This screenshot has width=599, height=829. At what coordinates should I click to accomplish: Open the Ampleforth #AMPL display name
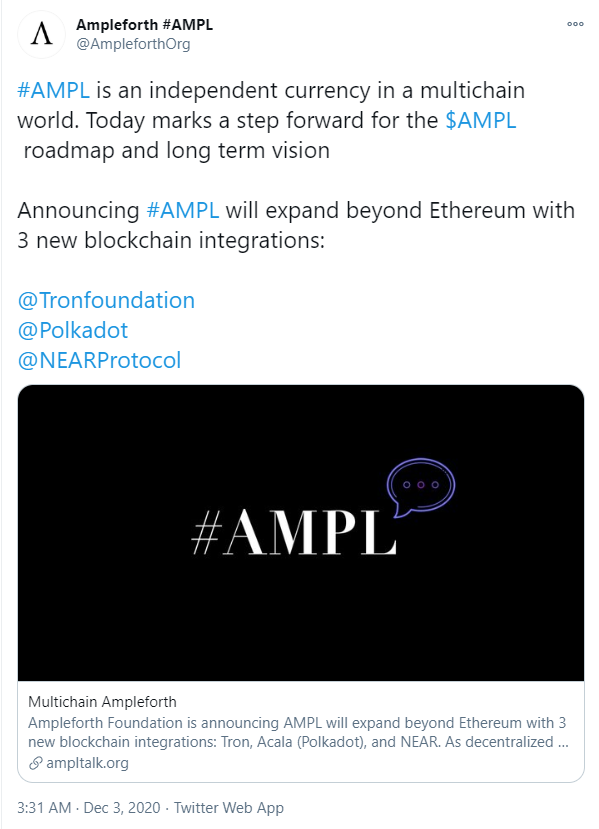(144, 25)
